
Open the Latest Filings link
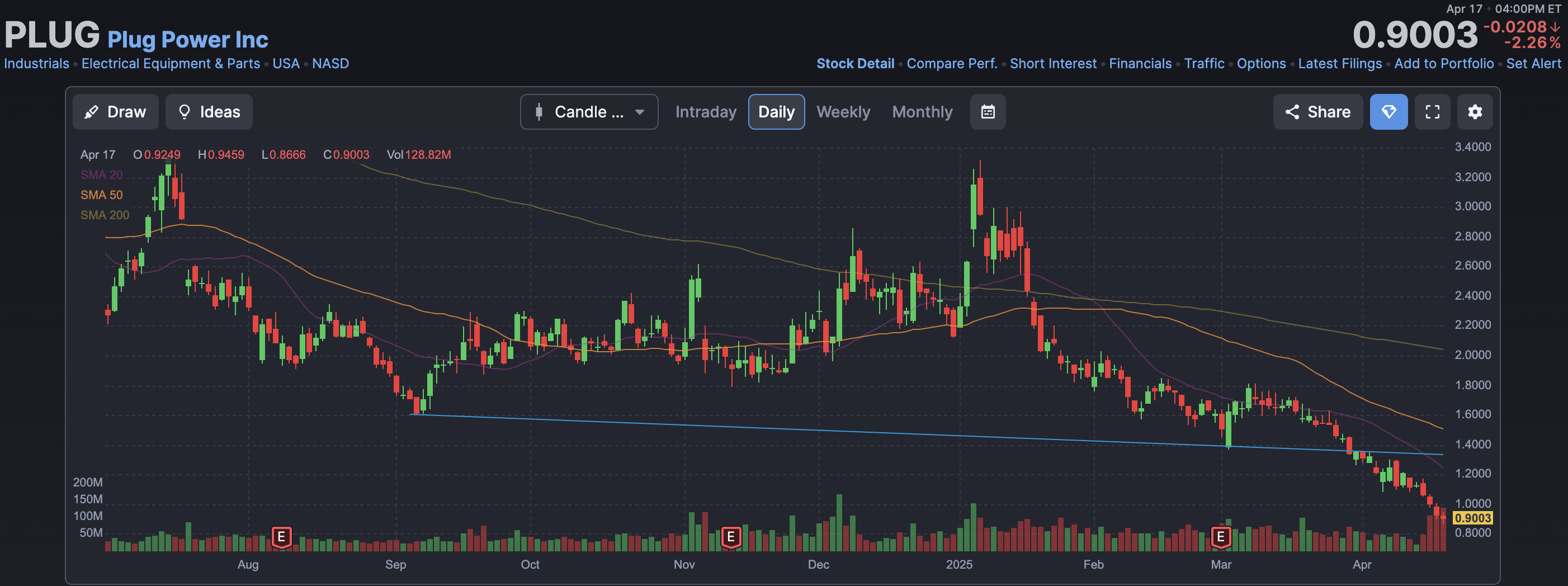(1340, 64)
